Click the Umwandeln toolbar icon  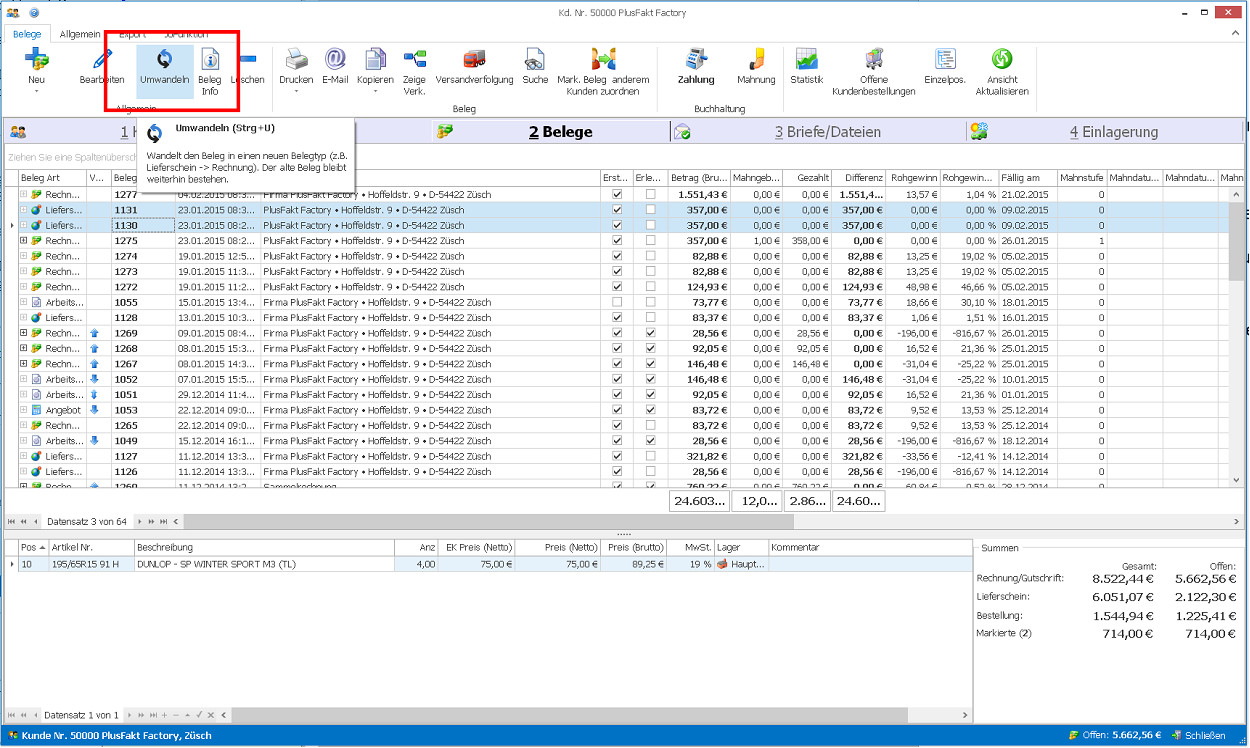click(x=164, y=61)
